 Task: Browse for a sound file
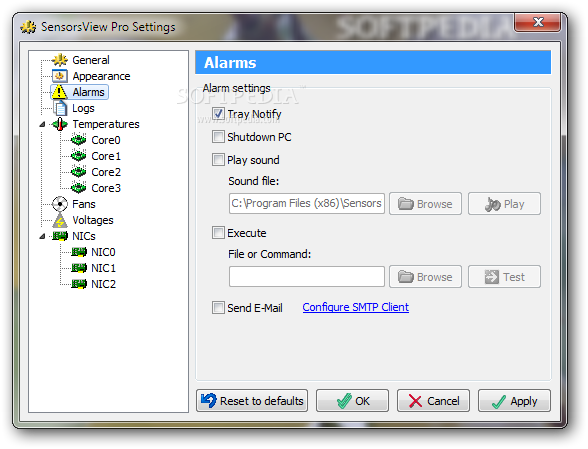tap(425, 204)
